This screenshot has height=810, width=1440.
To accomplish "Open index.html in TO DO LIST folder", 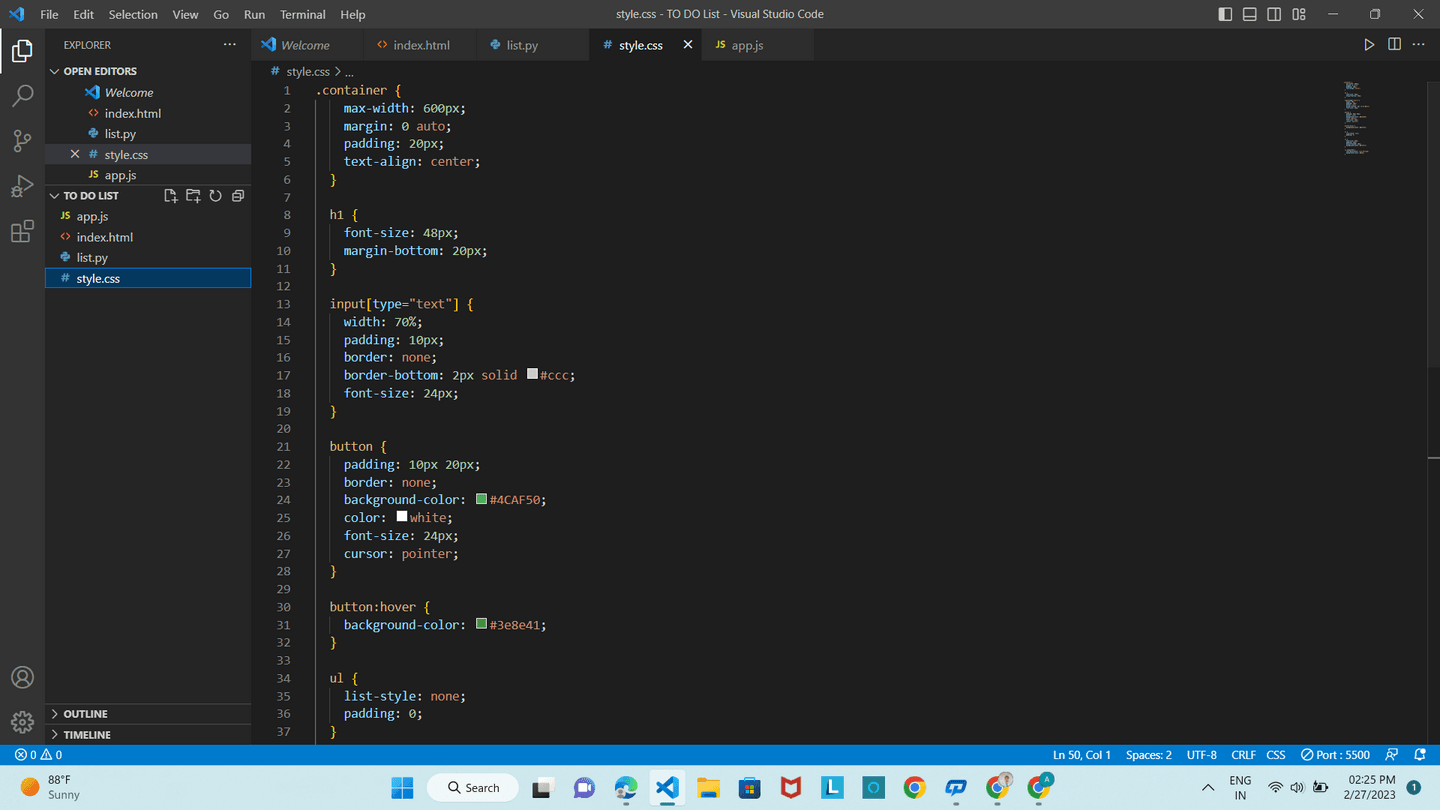I will pos(148,237).
